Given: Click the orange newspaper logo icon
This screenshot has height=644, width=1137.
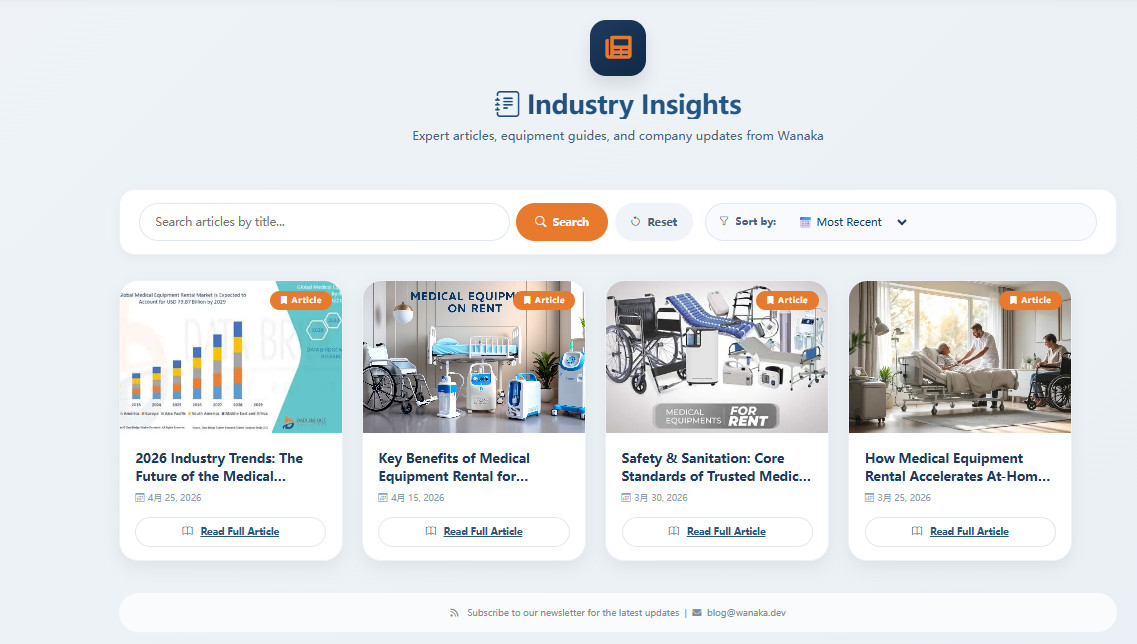Looking at the screenshot, I should coord(618,48).
